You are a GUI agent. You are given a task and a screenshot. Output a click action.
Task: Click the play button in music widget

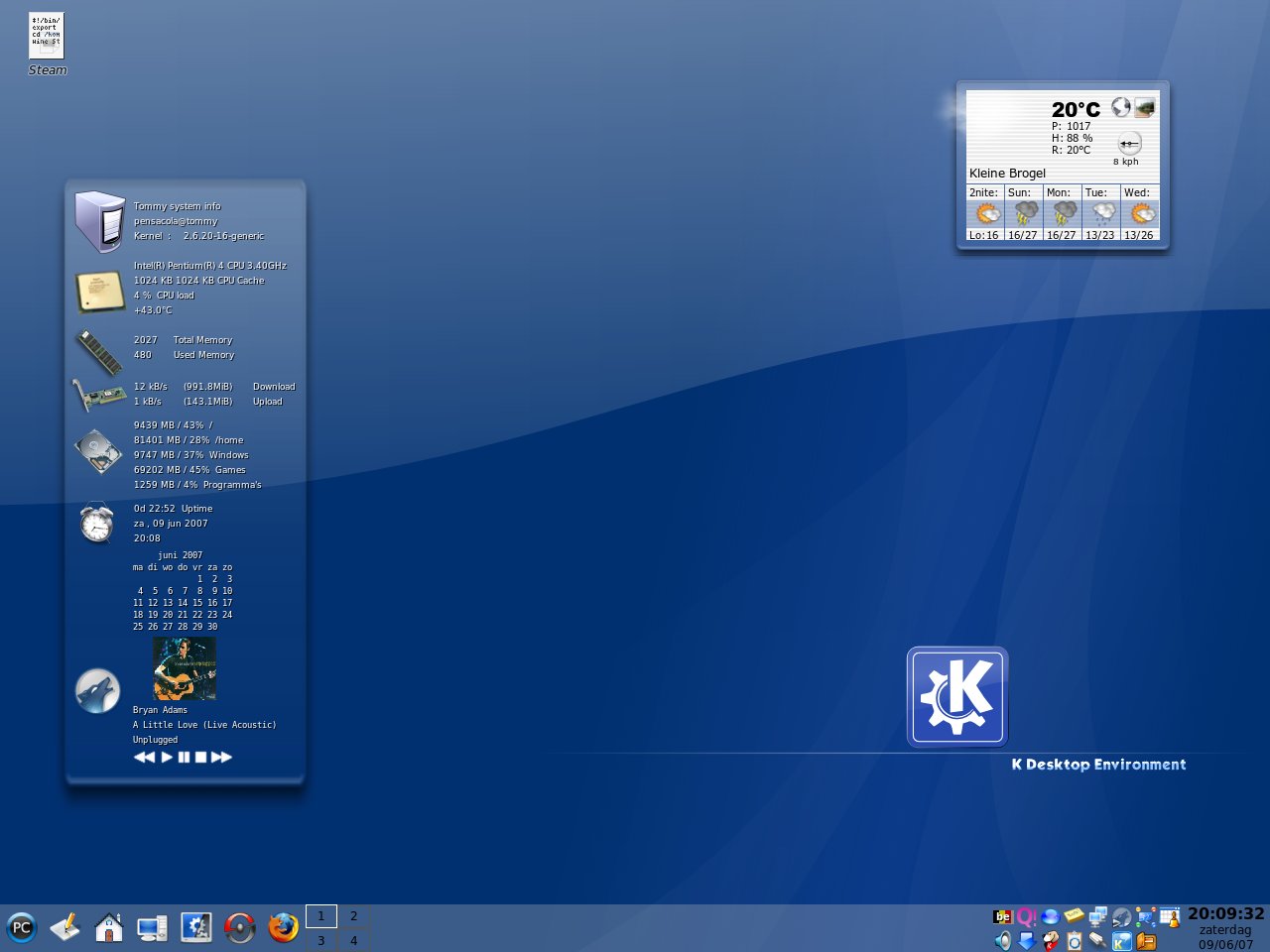coord(167,757)
